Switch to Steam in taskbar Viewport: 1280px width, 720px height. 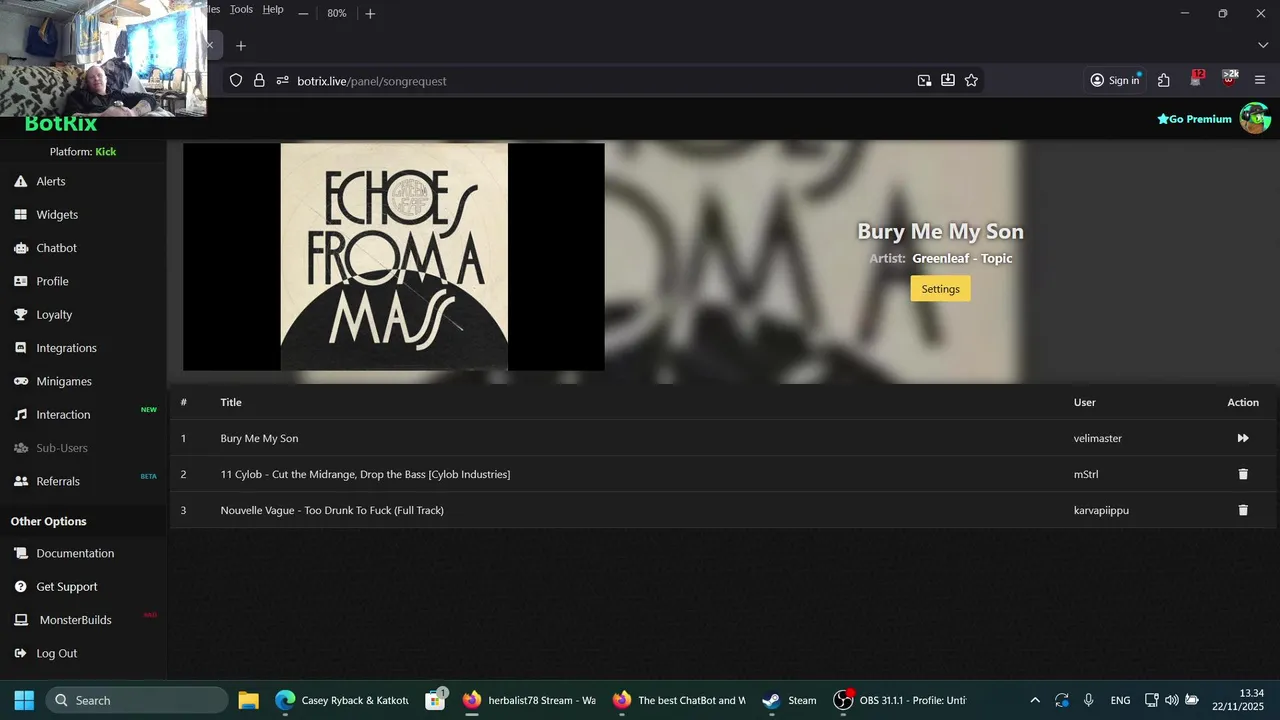point(790,700)
